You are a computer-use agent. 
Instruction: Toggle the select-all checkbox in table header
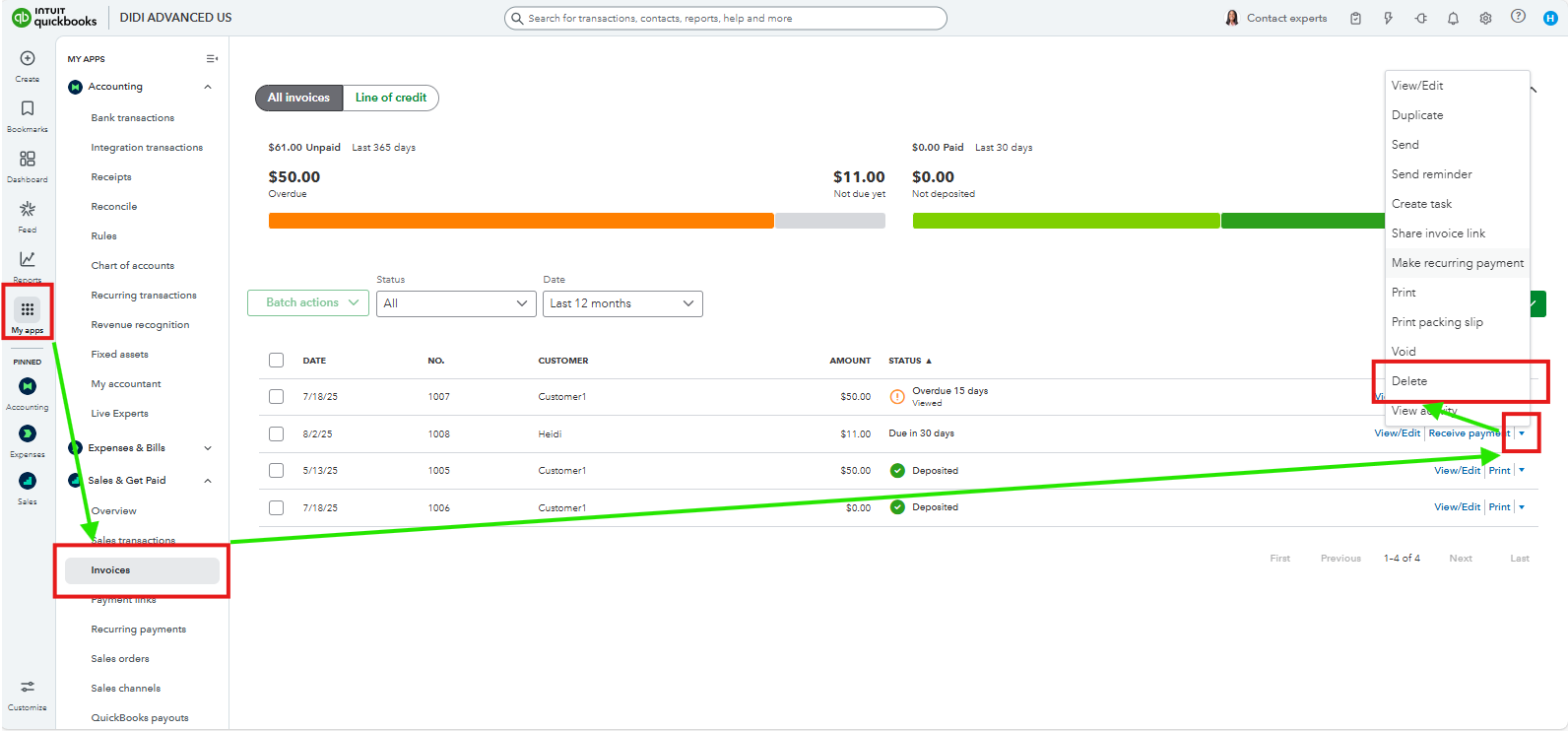click(x=276, y=361)
